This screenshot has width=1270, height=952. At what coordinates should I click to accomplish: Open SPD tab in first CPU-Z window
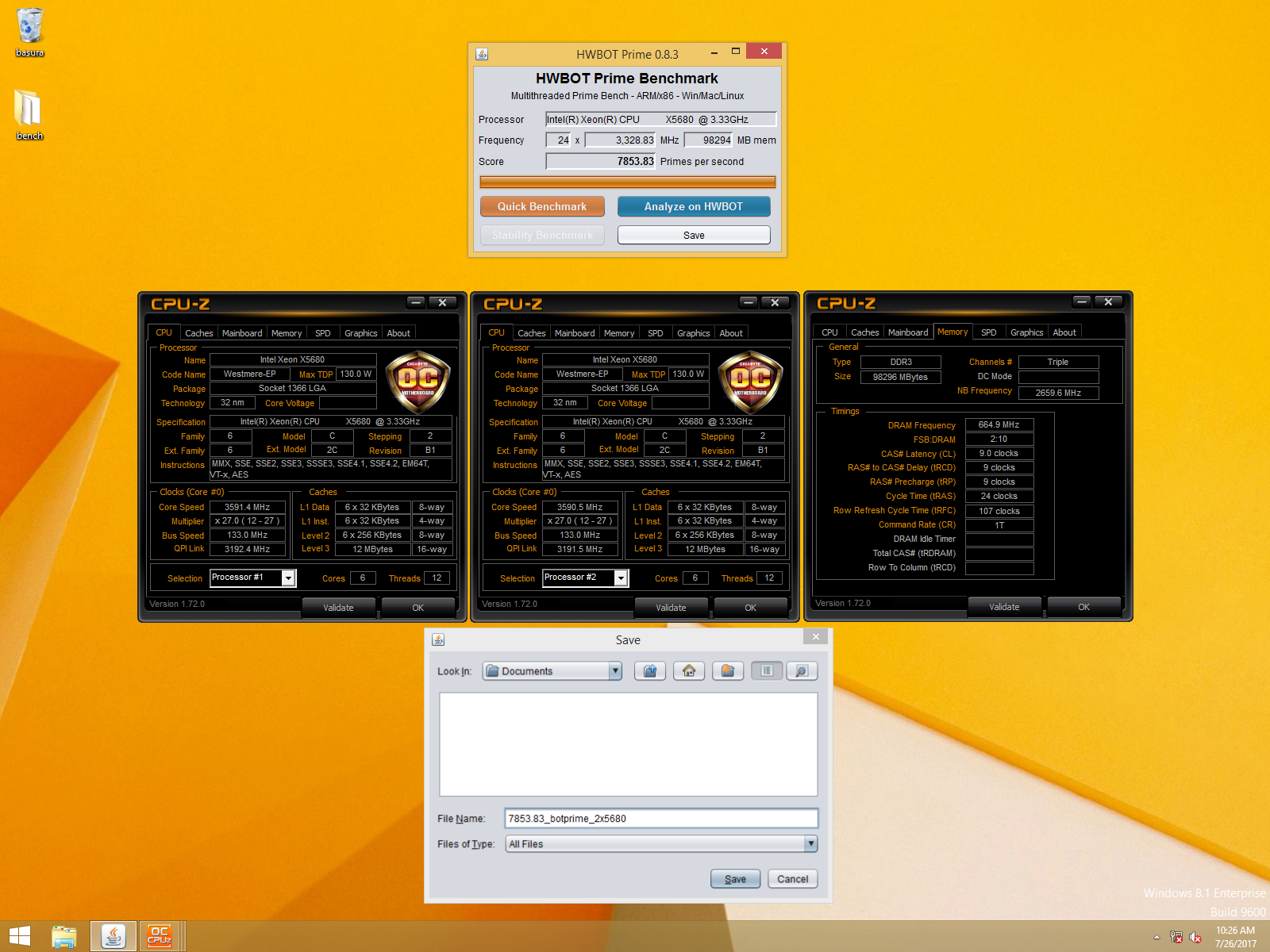323,333
